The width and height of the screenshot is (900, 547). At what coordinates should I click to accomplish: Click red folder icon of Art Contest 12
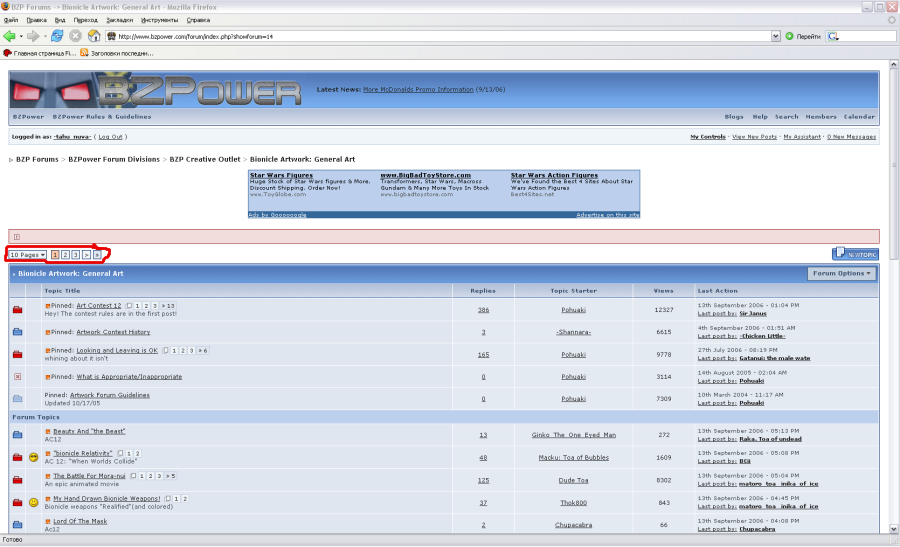(18, 309)
